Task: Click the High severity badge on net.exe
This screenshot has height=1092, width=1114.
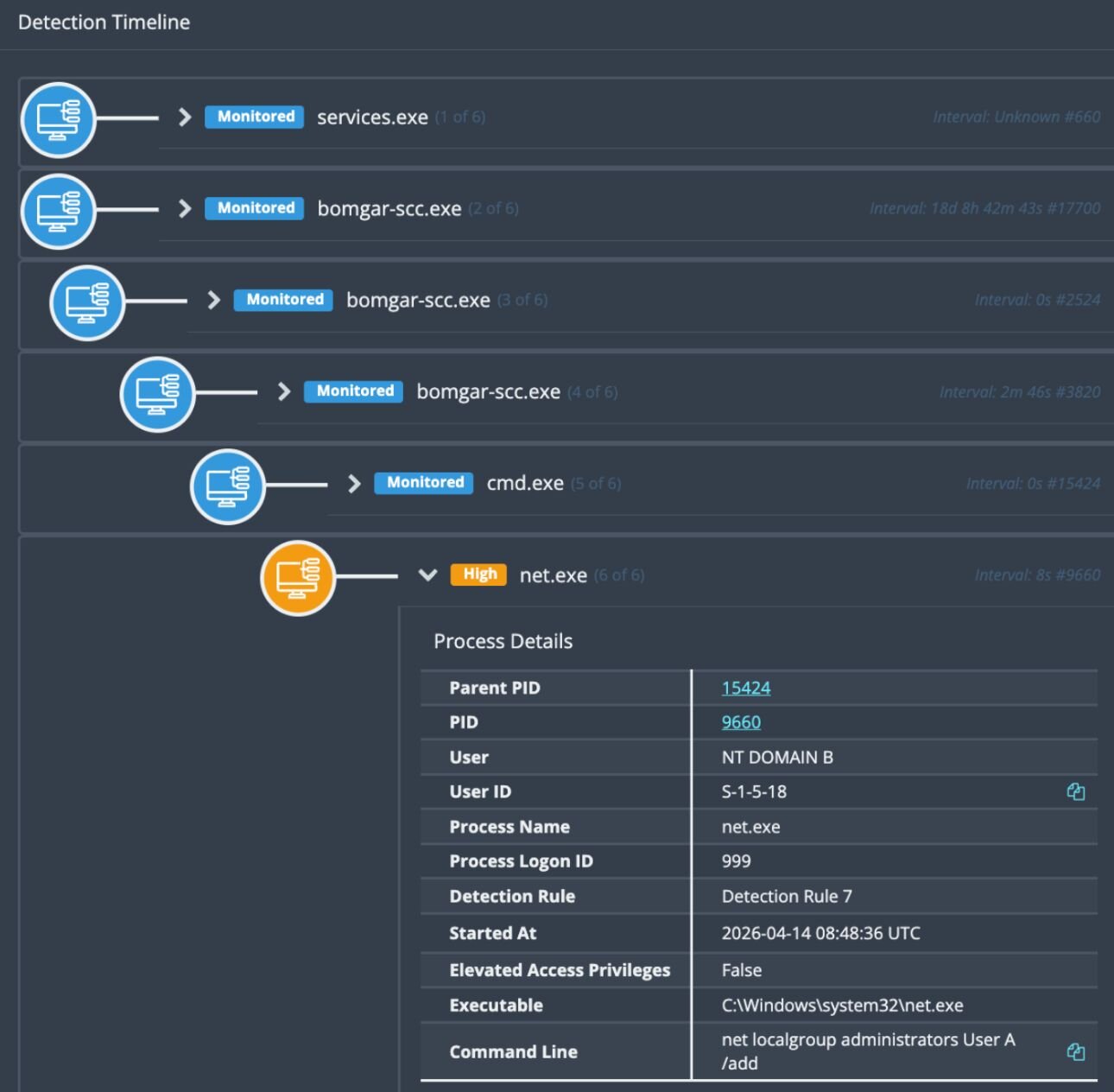Action: click(478, 575)
